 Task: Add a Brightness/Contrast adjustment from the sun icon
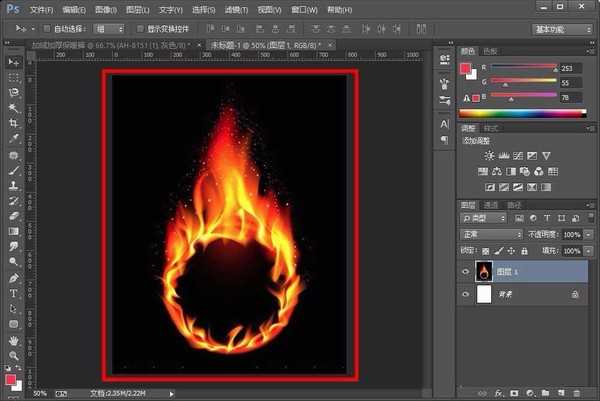point(489,156)
